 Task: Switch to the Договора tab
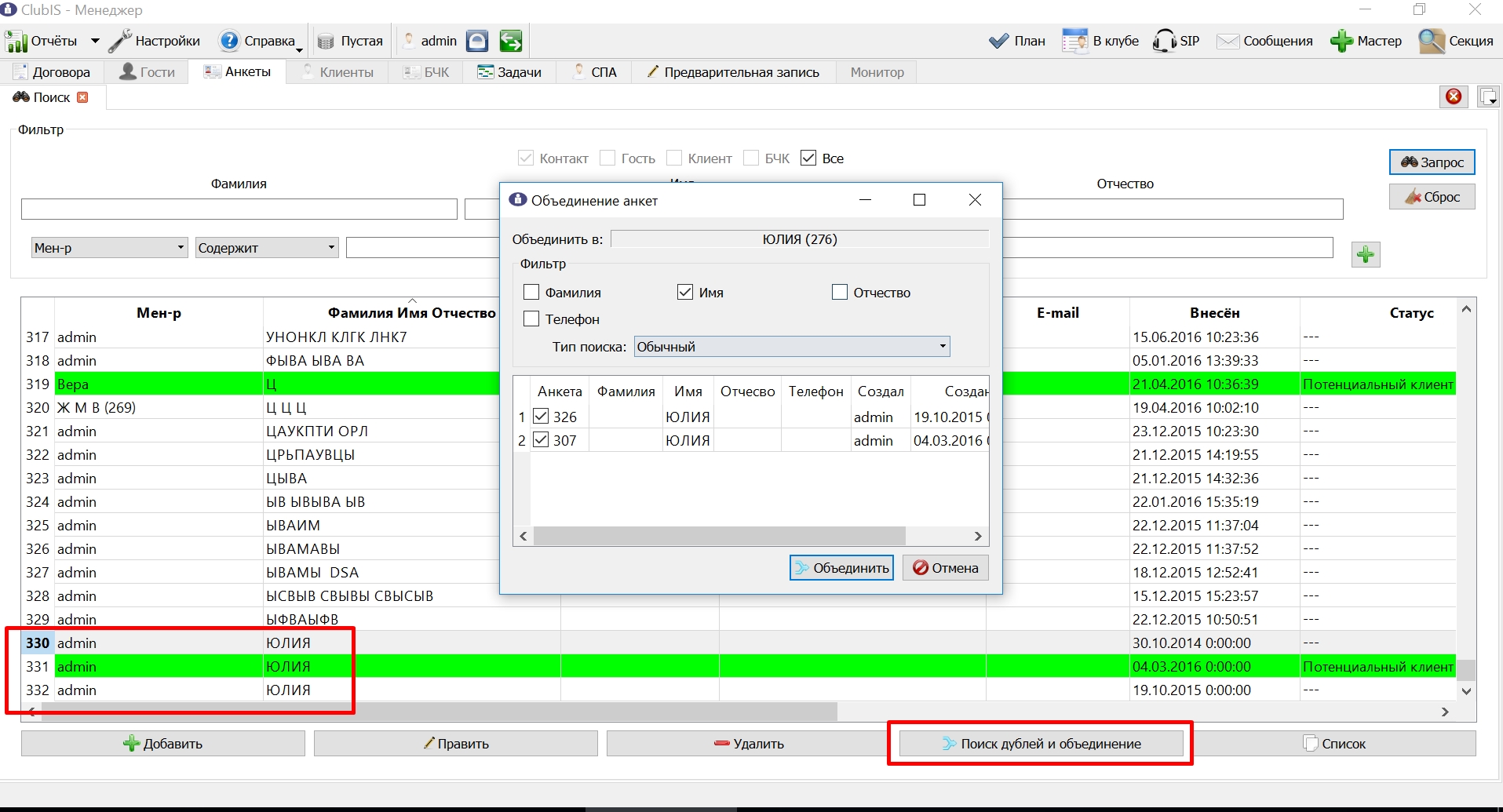pyautogui.click(x=52, y=72)
